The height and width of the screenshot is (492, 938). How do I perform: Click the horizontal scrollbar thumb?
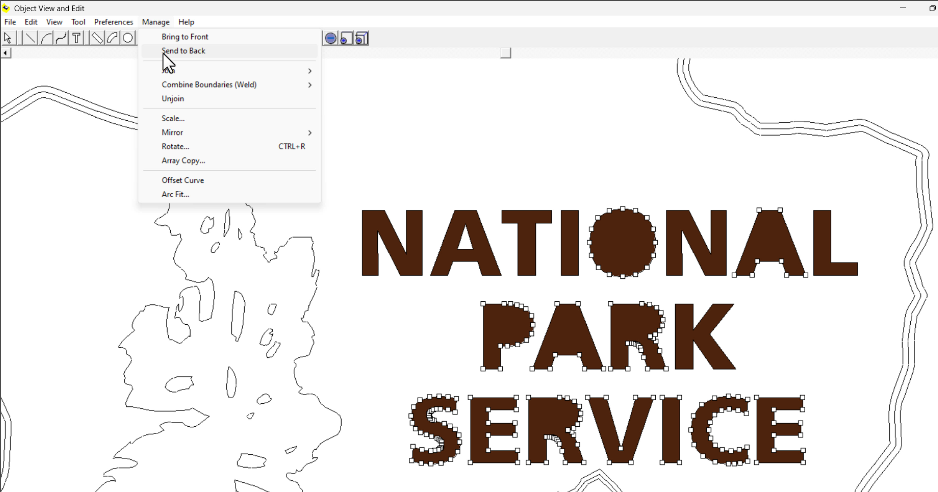pos(505,53)
